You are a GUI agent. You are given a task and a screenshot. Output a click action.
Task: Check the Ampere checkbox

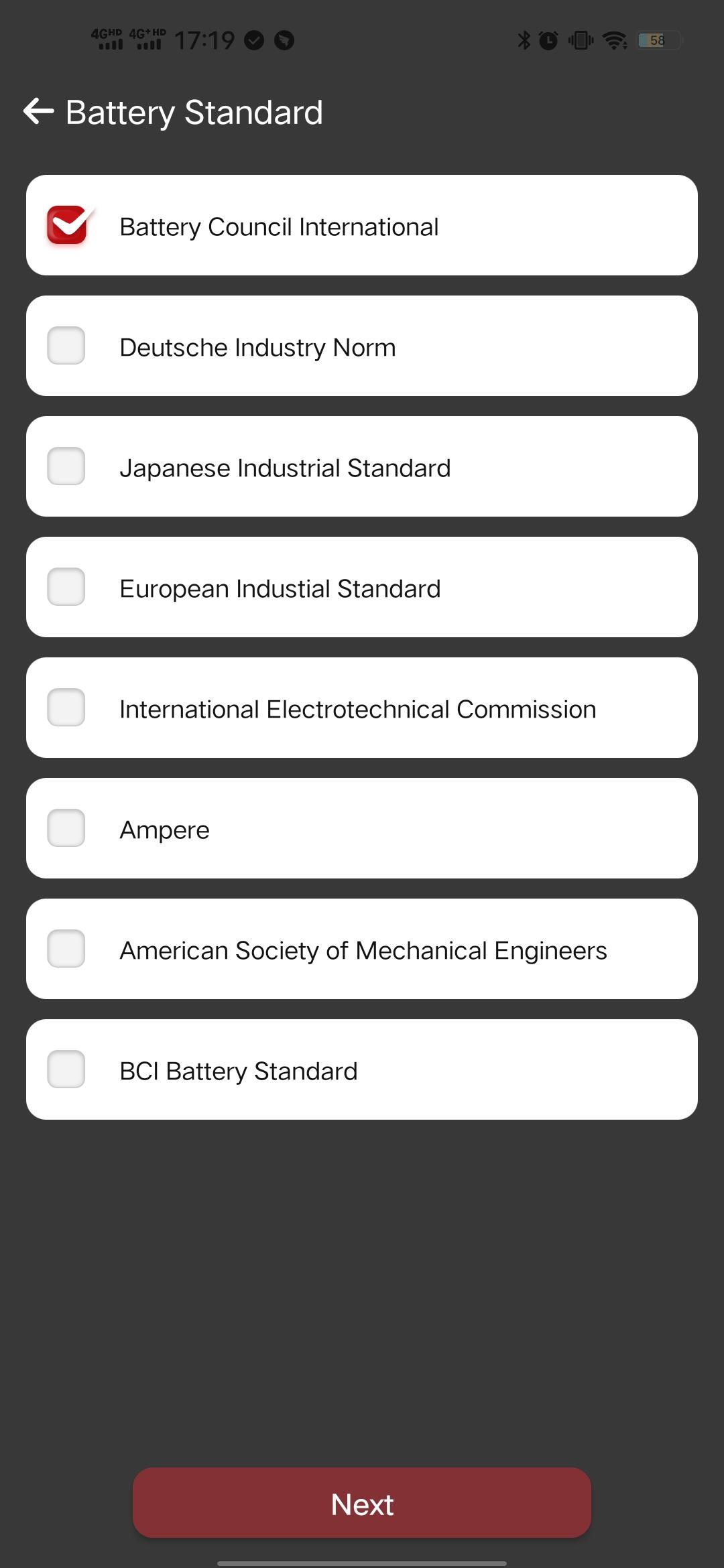coord(66,828)
